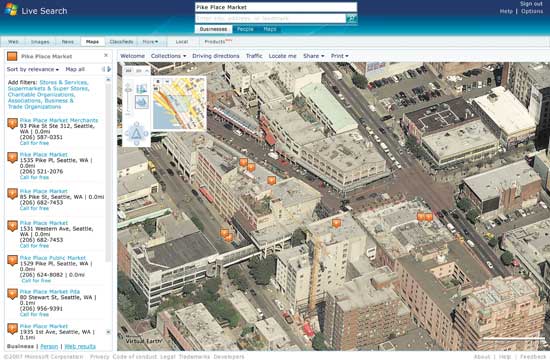
Task: Switch map to 2D mode
Action: click(x=129, y=71)
